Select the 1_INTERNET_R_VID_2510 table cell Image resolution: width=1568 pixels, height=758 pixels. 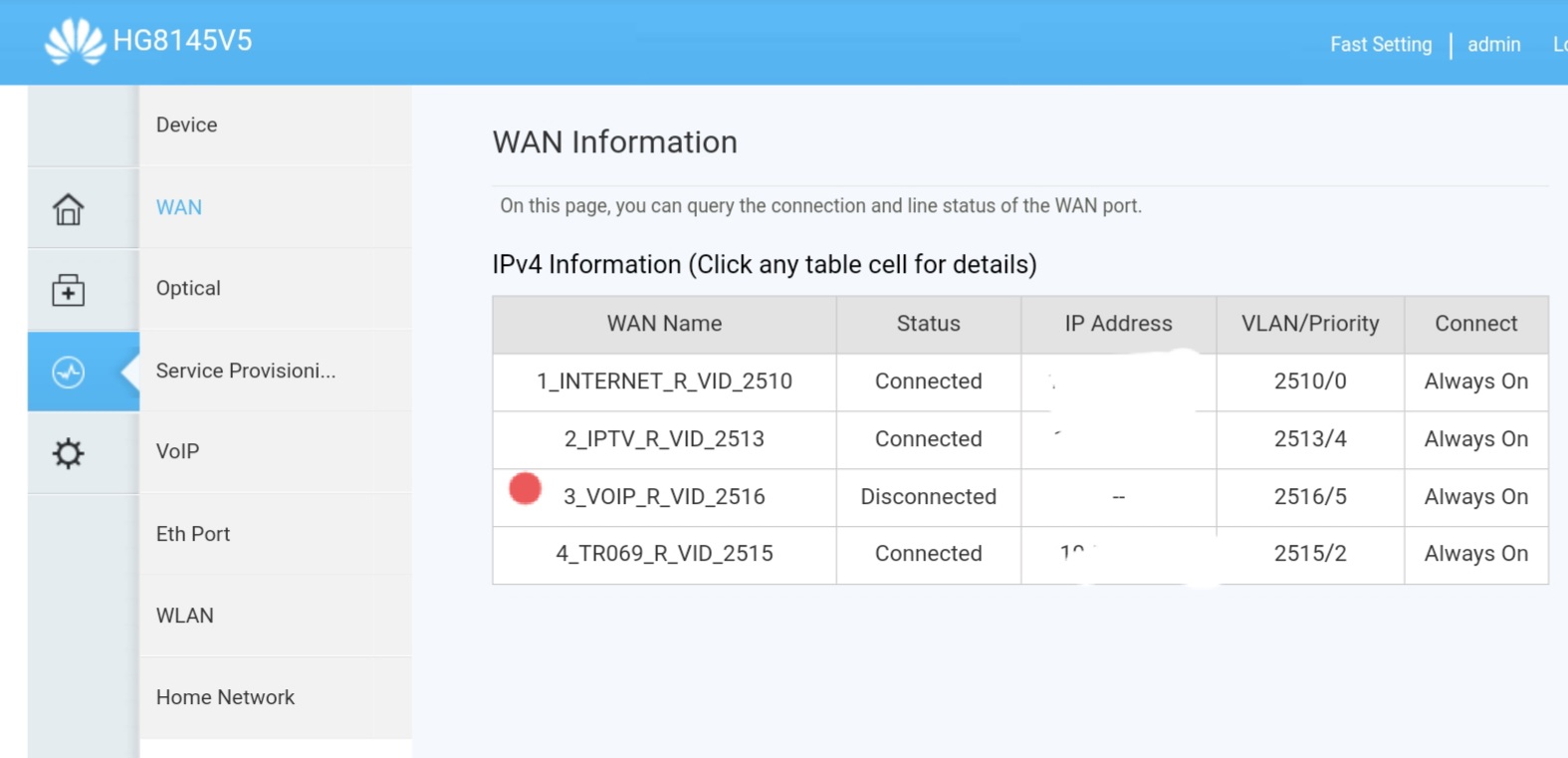(664, 381)
